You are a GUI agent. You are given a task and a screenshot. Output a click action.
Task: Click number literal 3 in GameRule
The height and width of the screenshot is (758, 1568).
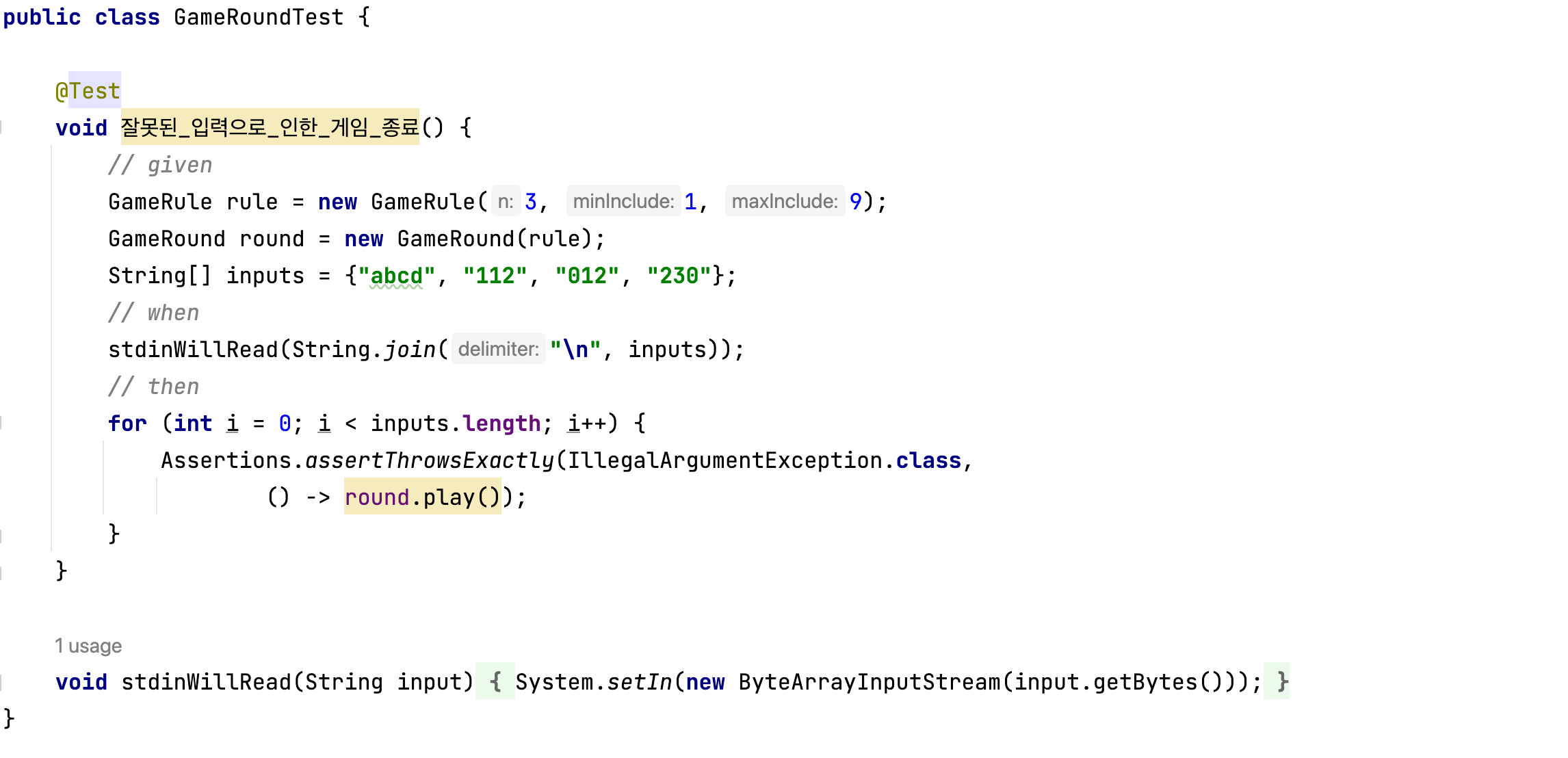coord(531,202)
